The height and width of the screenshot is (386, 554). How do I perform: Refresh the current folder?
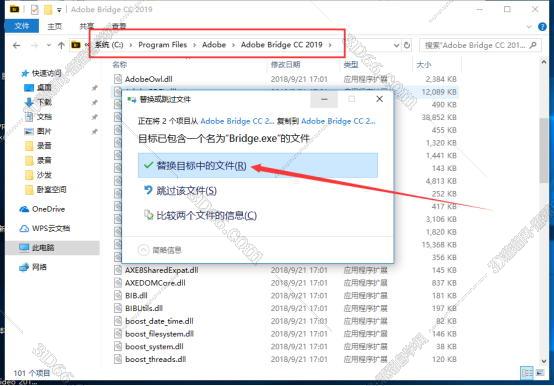407,45
